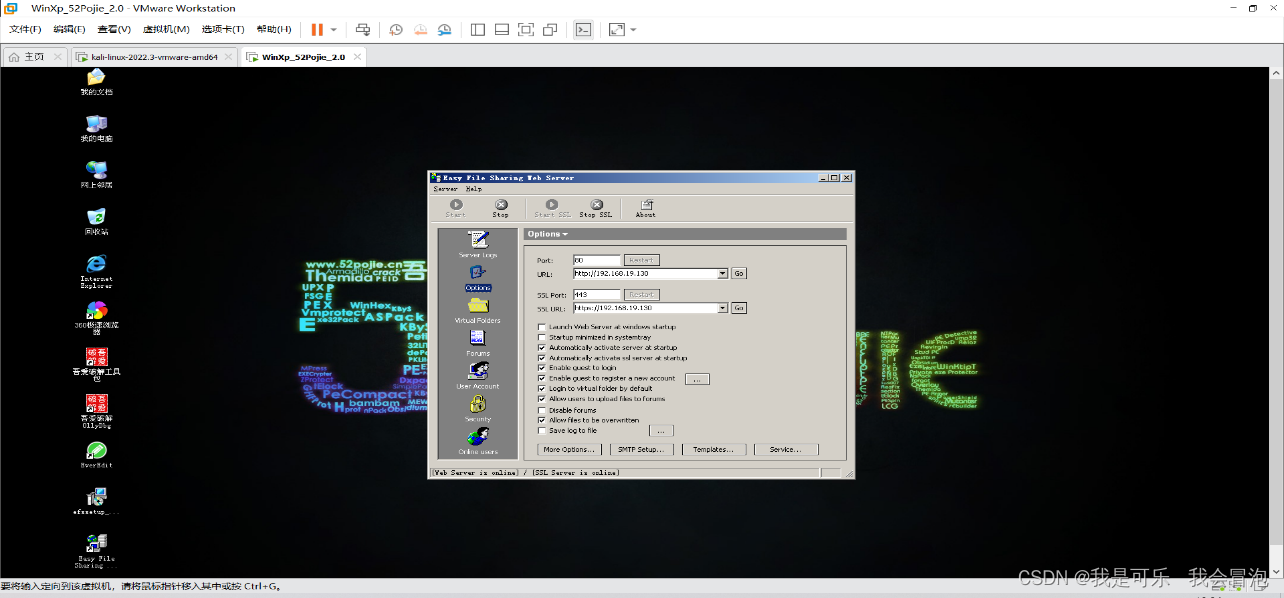Click browse button beside Save log to file
The image size is (1284, 598).
pyautogui.click(x=661, y=431)
